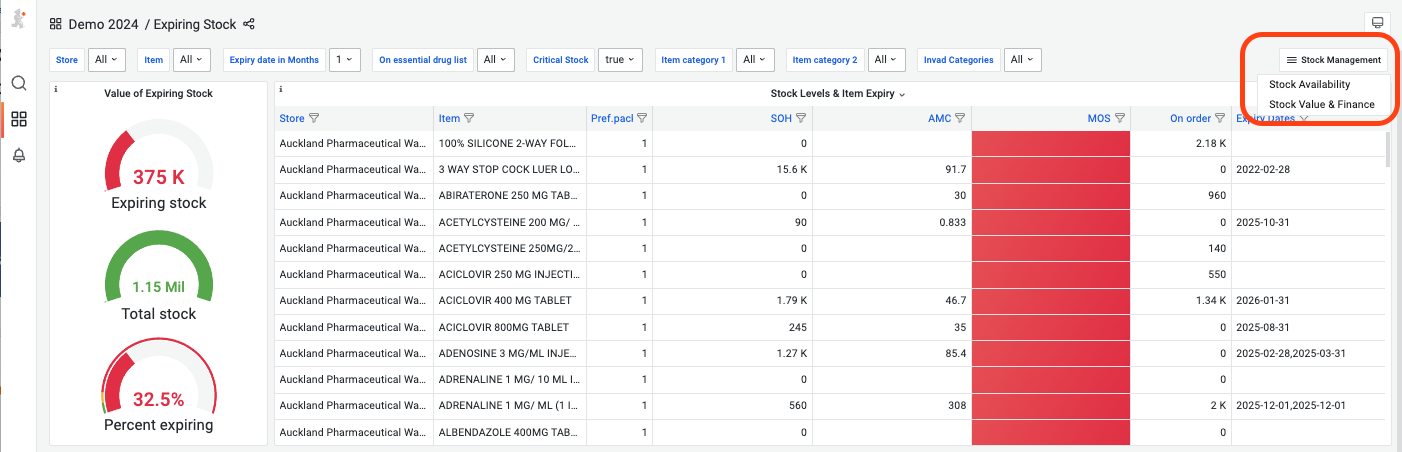Image resolution: width=1402 pixels, height=452 pixels.
Task: Click info icon on Value of Expiring Stock panel
Action: pos(56,89)
